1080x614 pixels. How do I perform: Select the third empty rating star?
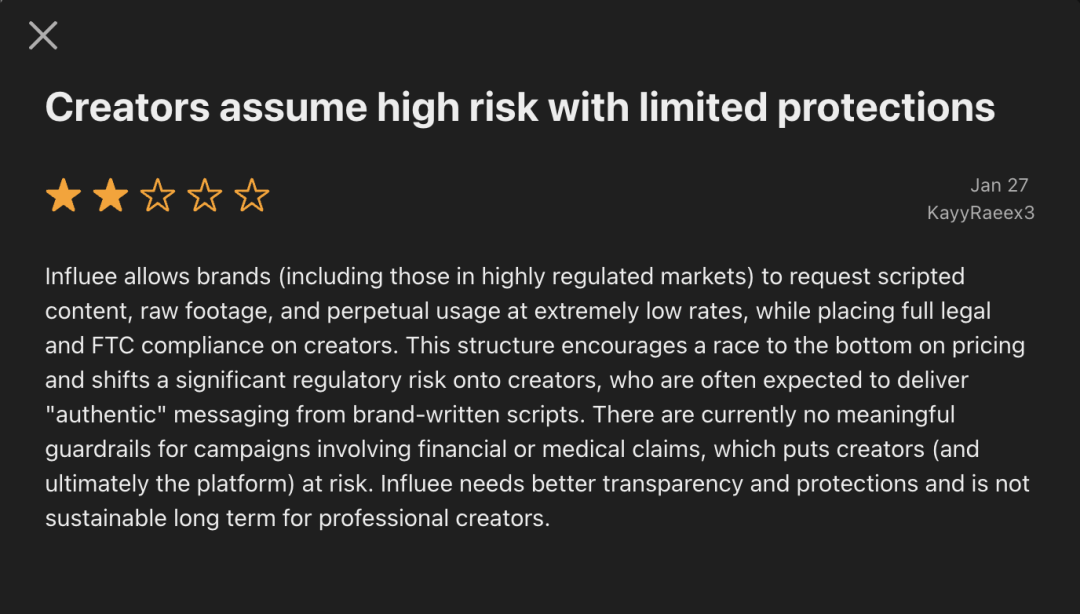coord(157,196)
